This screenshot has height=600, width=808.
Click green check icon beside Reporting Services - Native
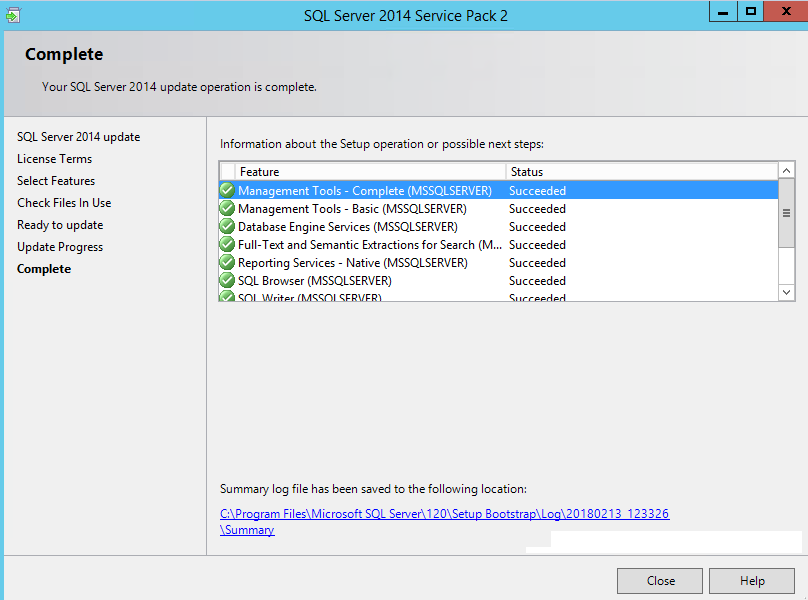[x=227, y=262]
